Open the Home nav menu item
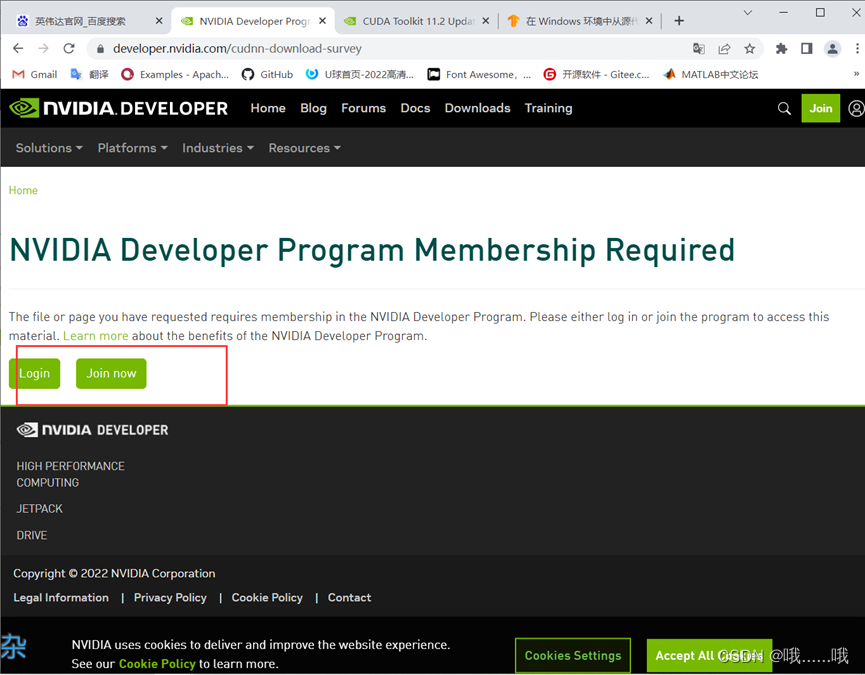Image resolution: width=865 pixels, height=675 pixels. pos(268,108)
